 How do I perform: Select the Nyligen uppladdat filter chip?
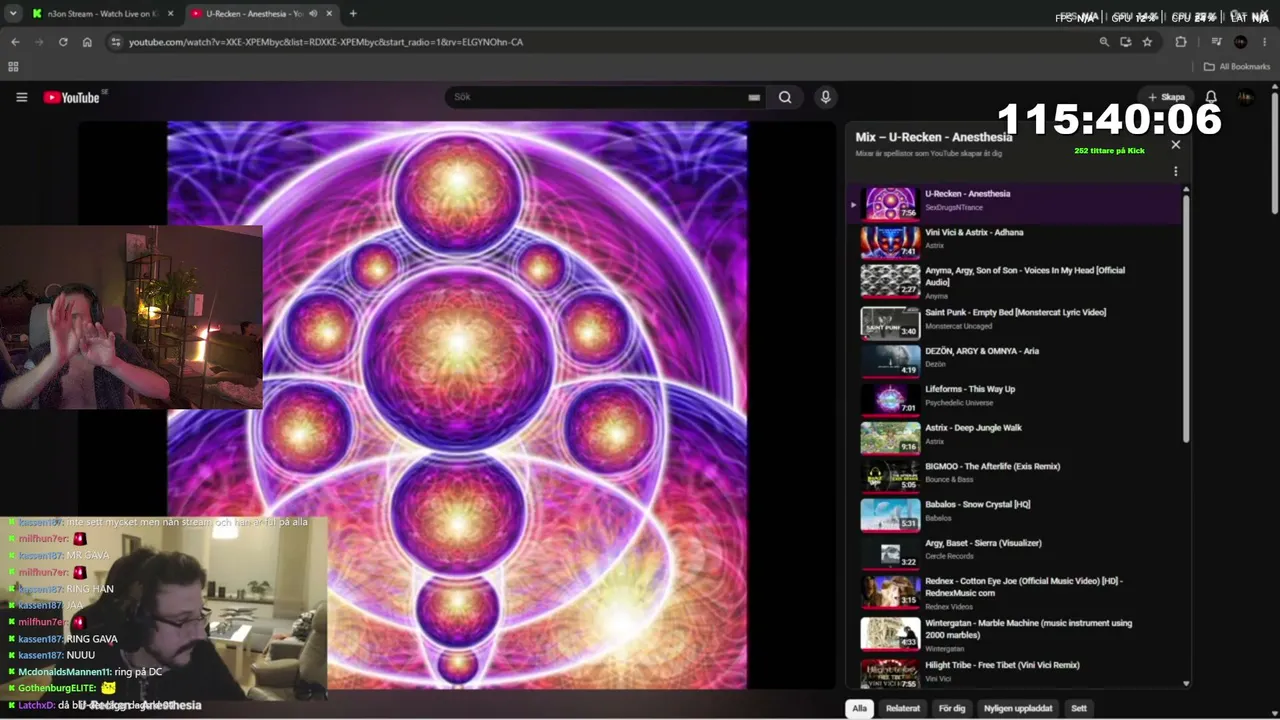point(1018,708)
